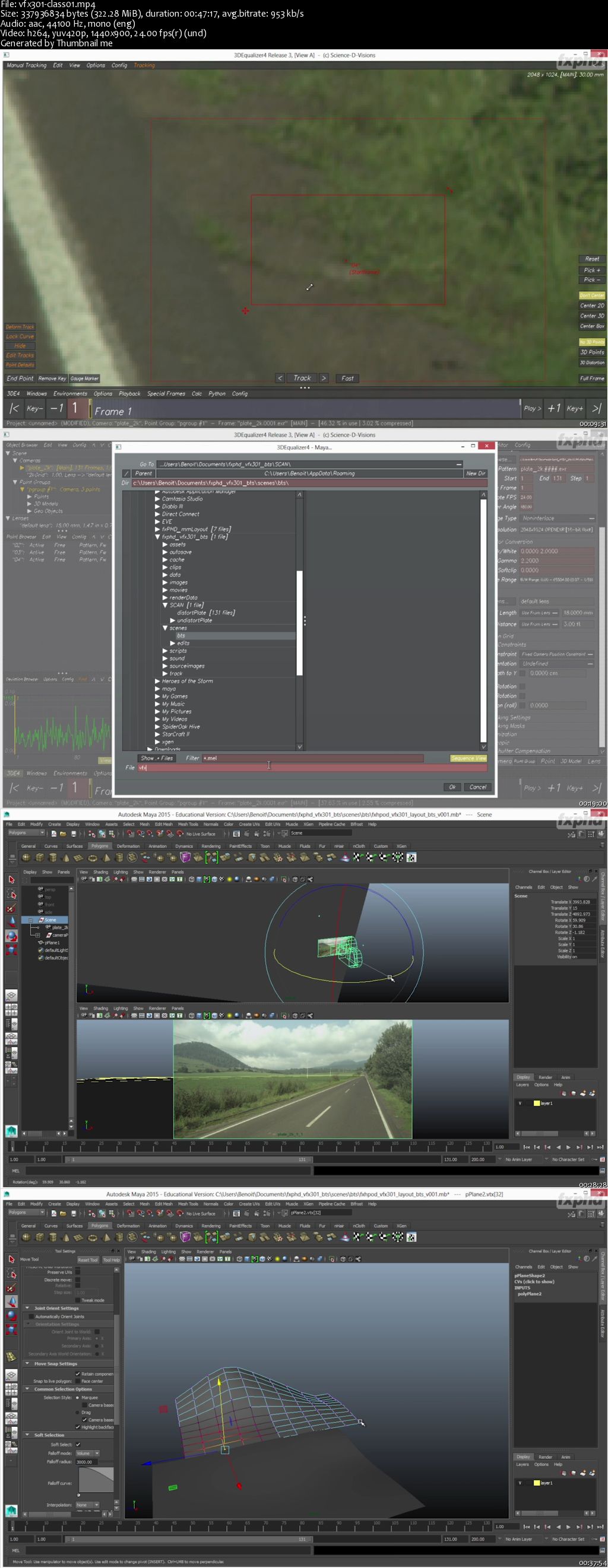The image size is (608, 1568).
Task: Activate the Move tool cone icon in wireframe Maya toolbox
Action: pos(11,1302)
